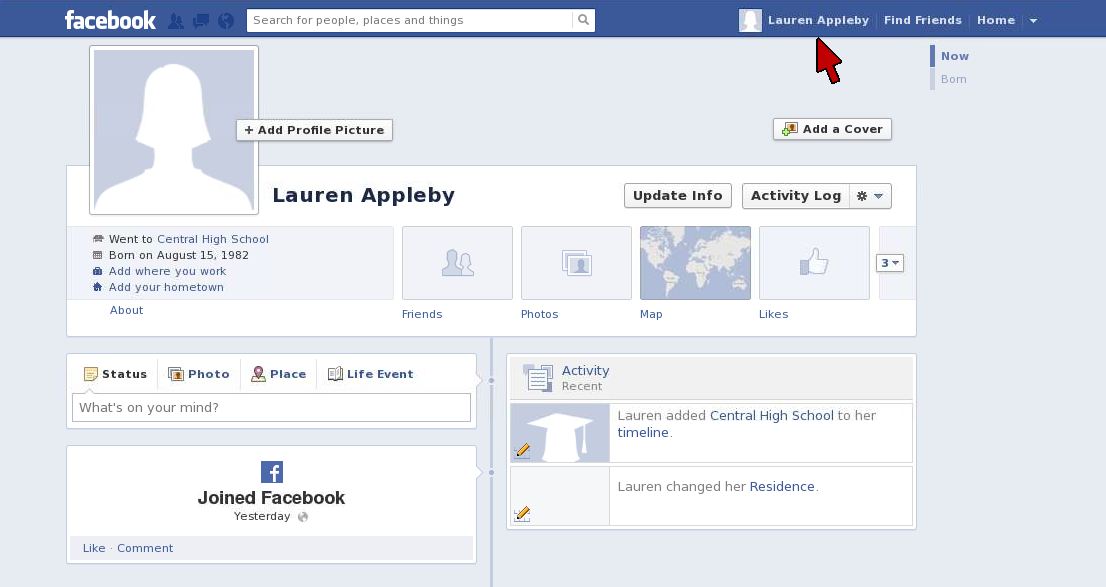Image resolution: width=1106 pixels, height=587 pixels.
Task: Open the Map box on the timeline
Action: 695,263
